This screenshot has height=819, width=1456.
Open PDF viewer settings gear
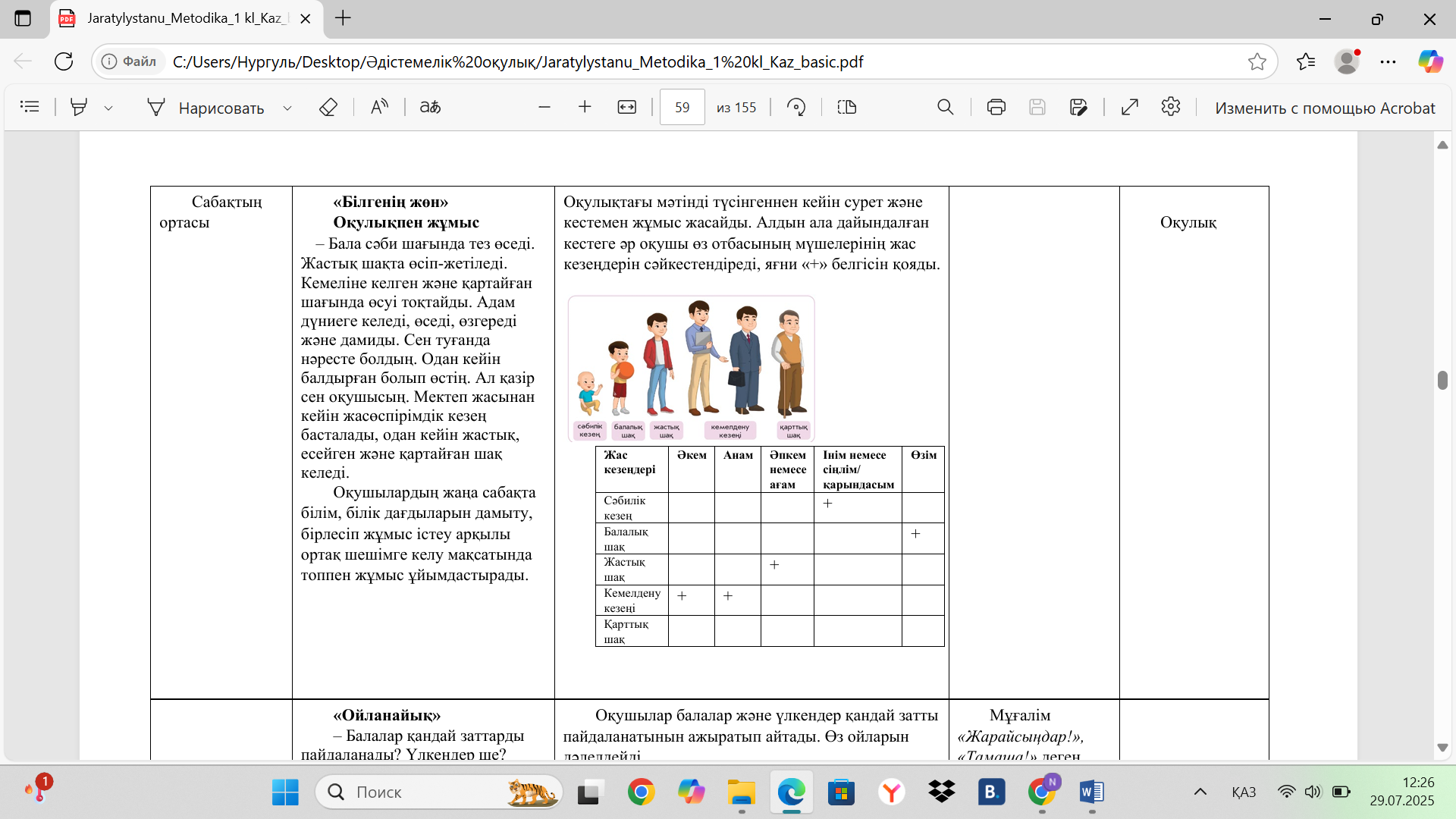point(1170,107)
